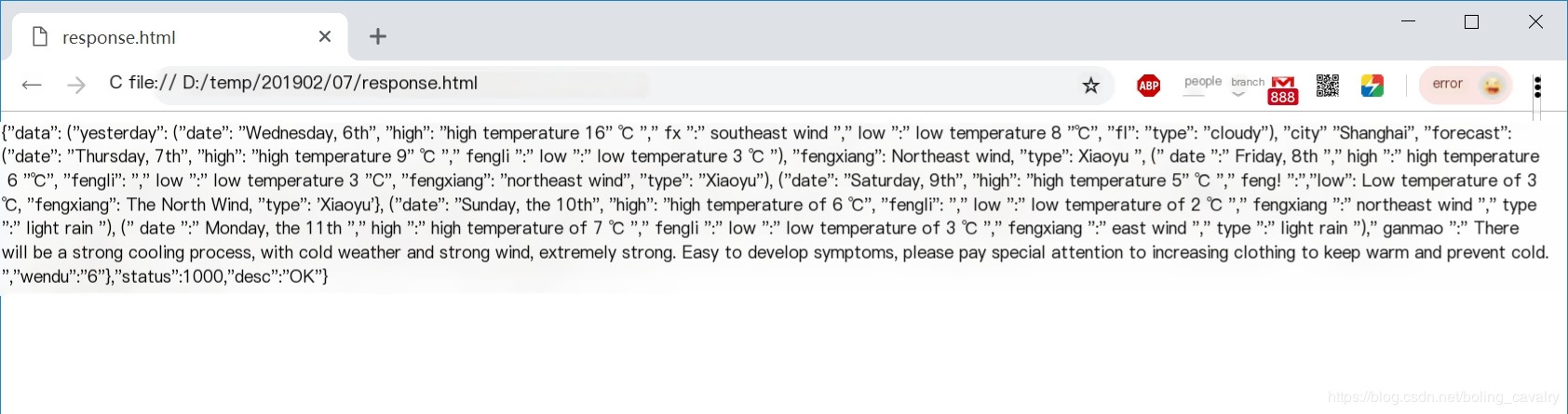This screenshot has height=414, width=1568.
Task: Bookmark this page with the star icon
Action: point(1091,86)
